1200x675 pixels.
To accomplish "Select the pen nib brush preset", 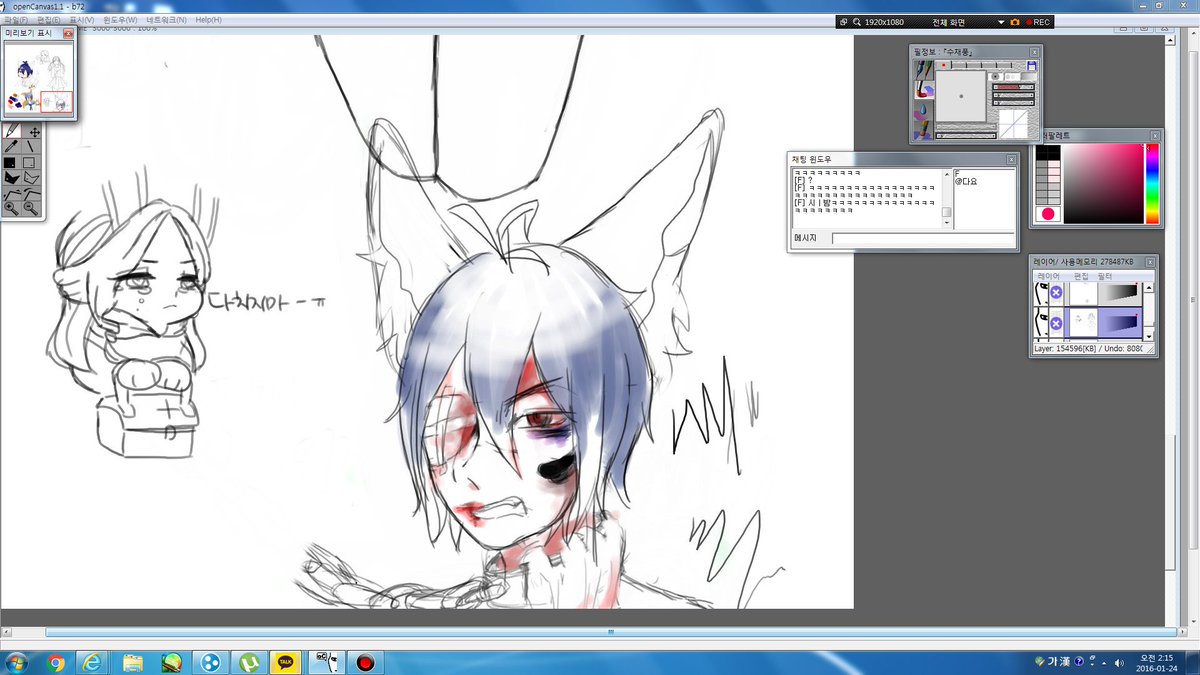I will pos(922,69).
